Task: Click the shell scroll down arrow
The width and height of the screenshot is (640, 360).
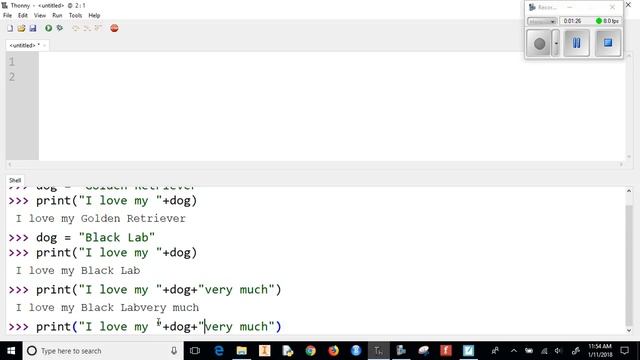Action: pos(629,331)
